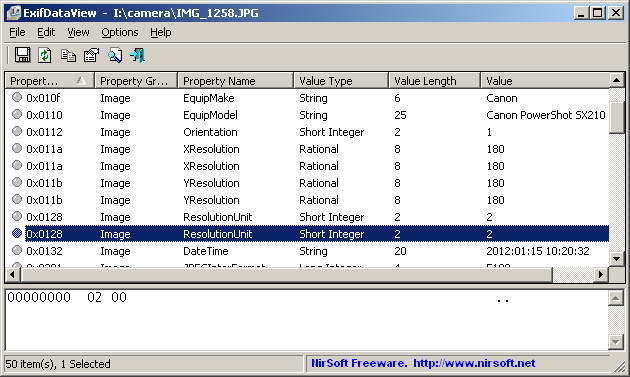The width and height of the screenshot is (630, 377).
Task: Sort by the Property Name column header
Action: tap(235, 81)
